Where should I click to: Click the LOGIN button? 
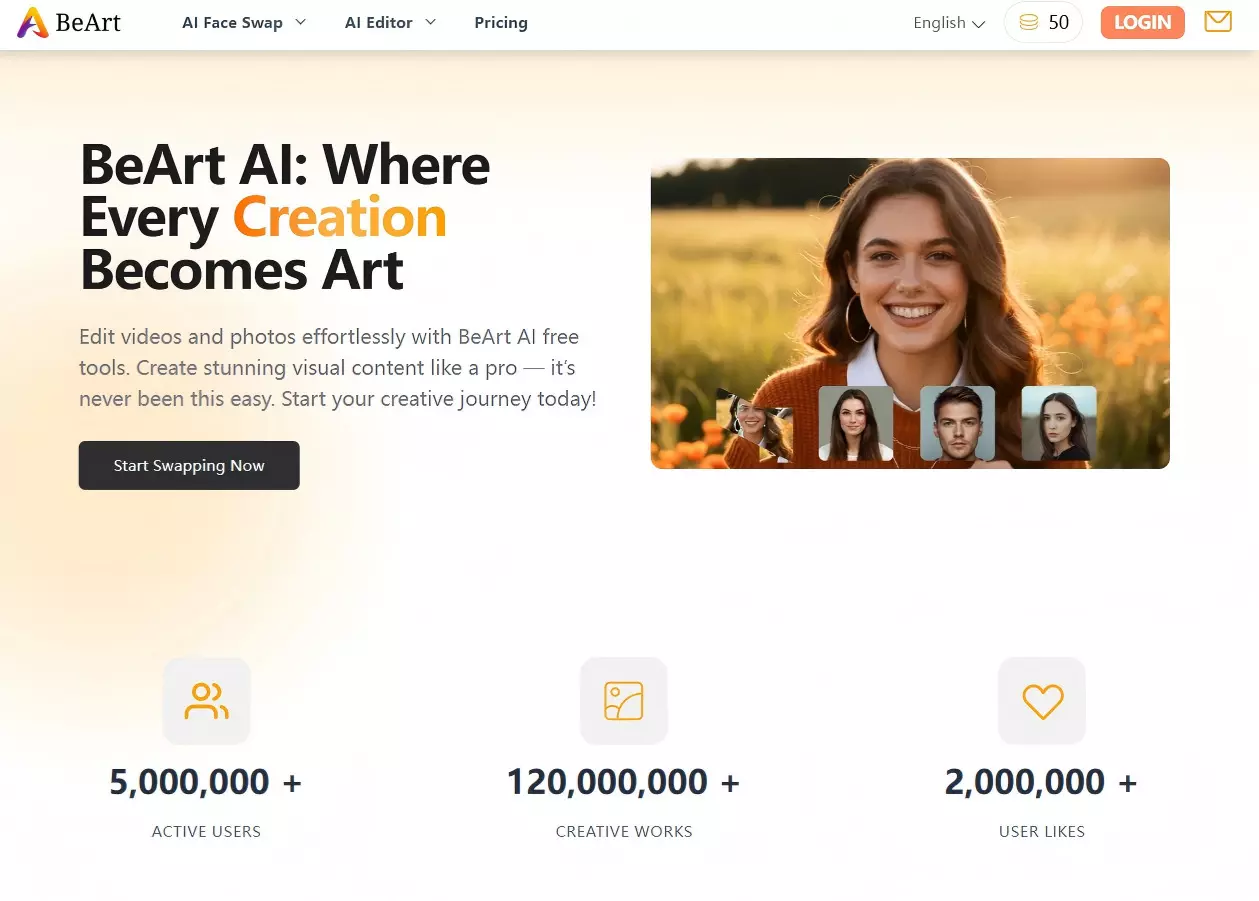pyautogui.click(x=1142, y=22)
